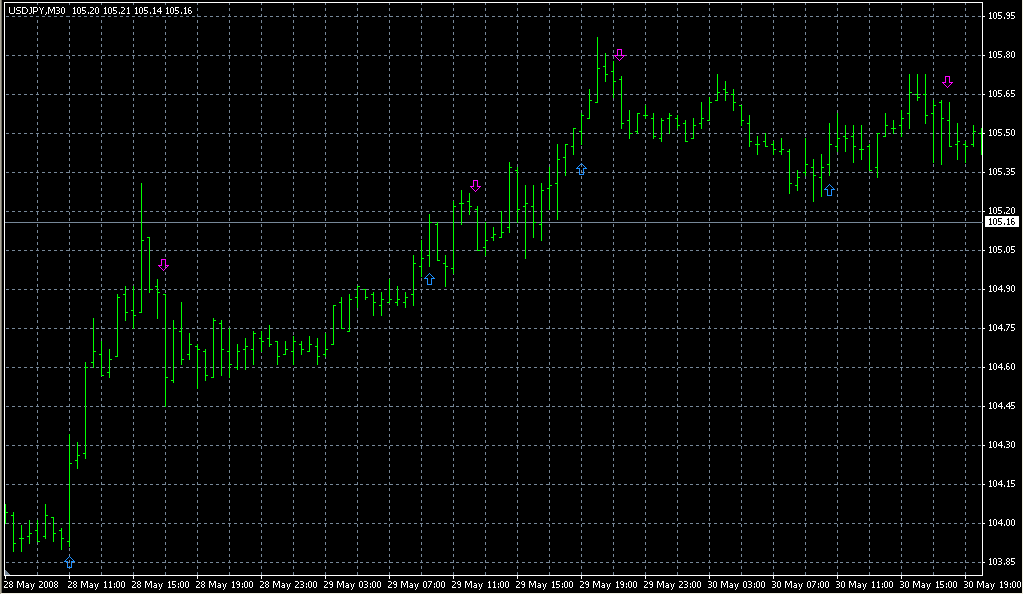Click the 105.65 price axis label

(1001, 94)
